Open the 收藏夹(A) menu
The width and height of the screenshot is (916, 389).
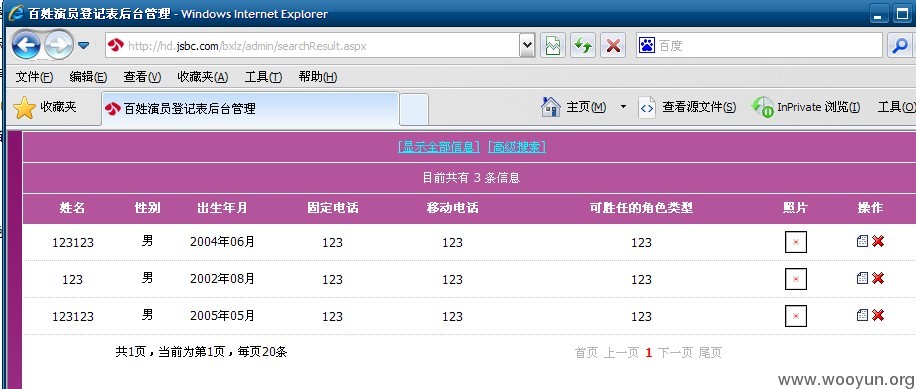pos(203,77)
